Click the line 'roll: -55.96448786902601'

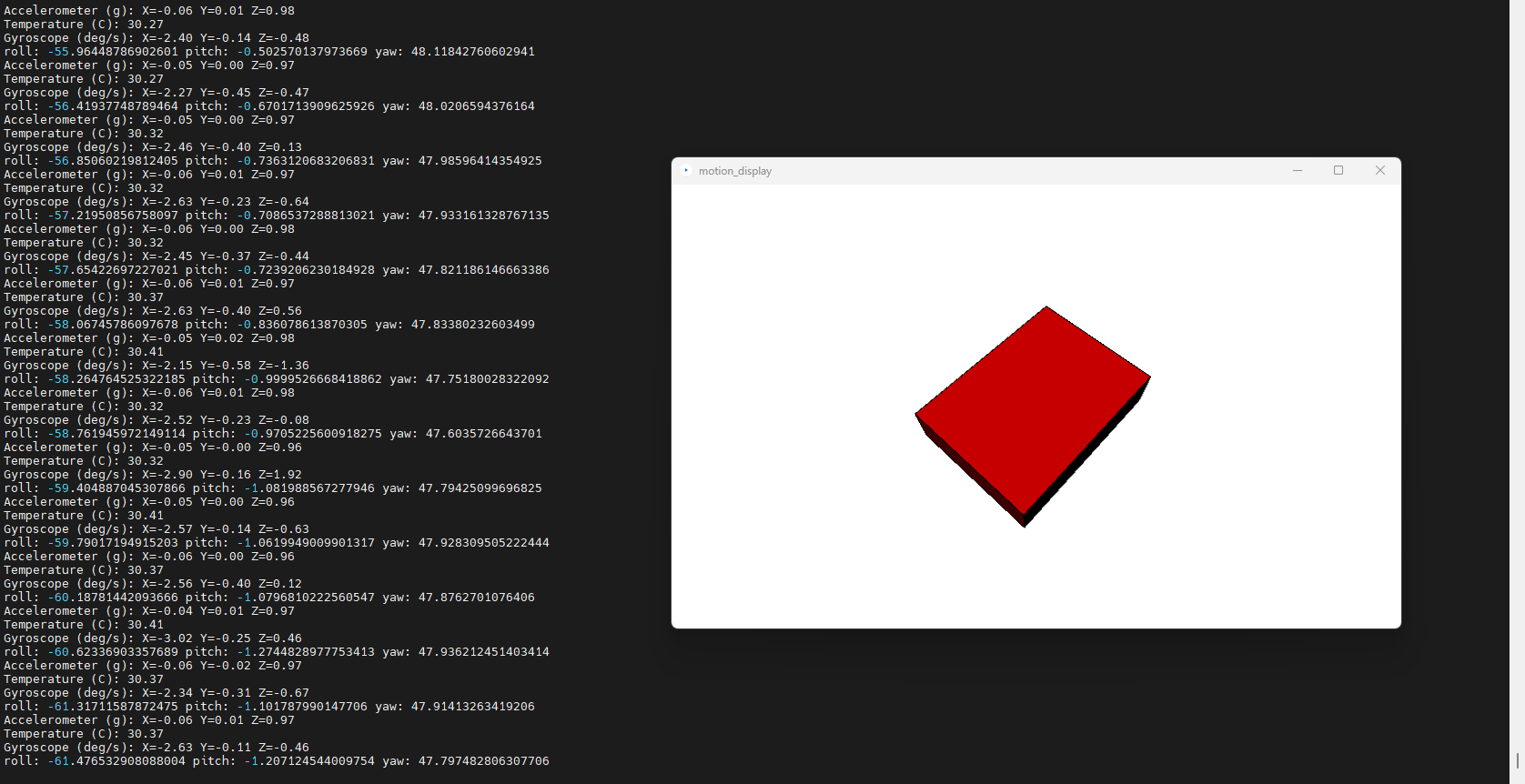coord(269,52)
